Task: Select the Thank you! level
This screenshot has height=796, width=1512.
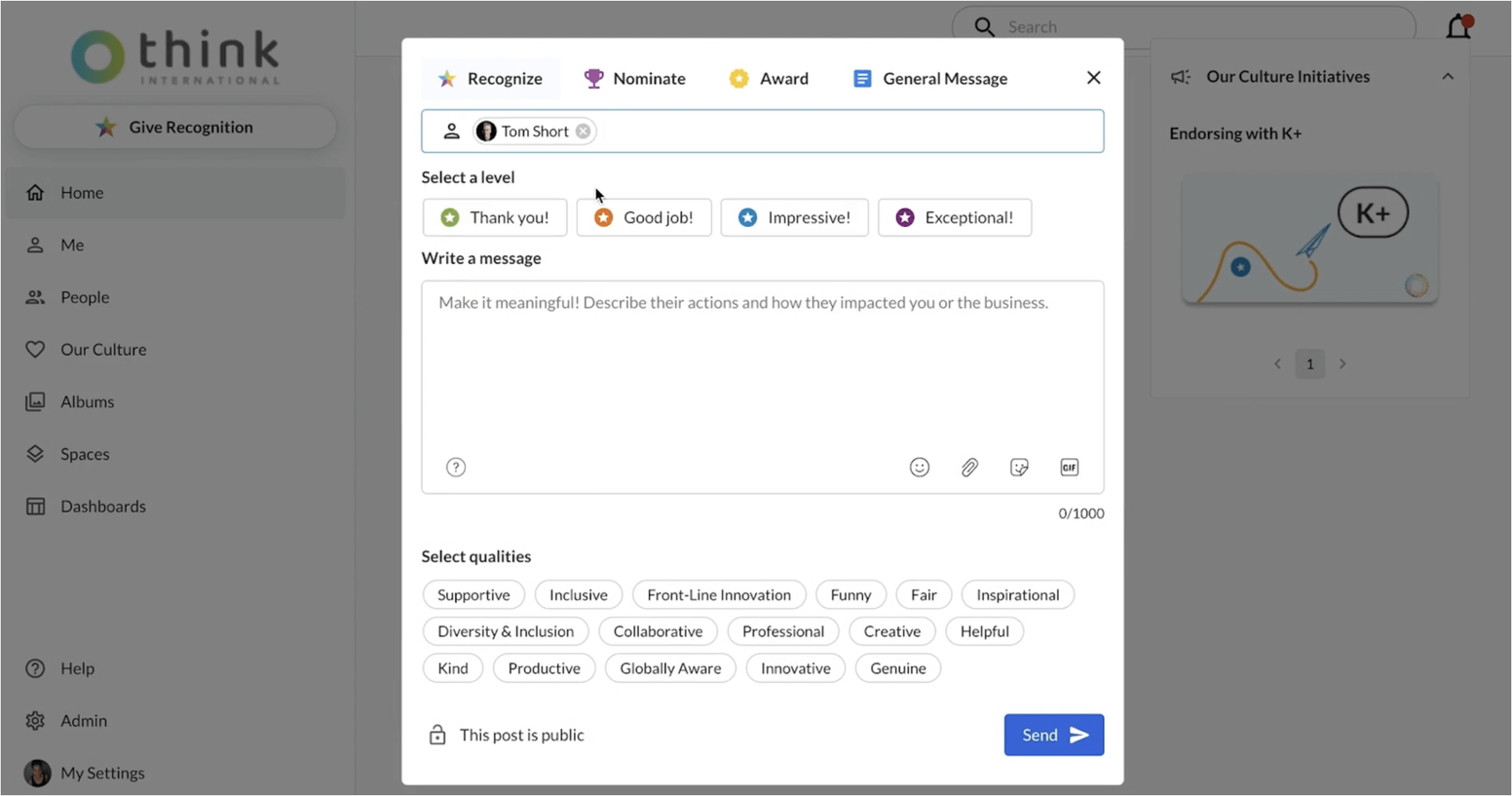Action: (x=495, y=217)
